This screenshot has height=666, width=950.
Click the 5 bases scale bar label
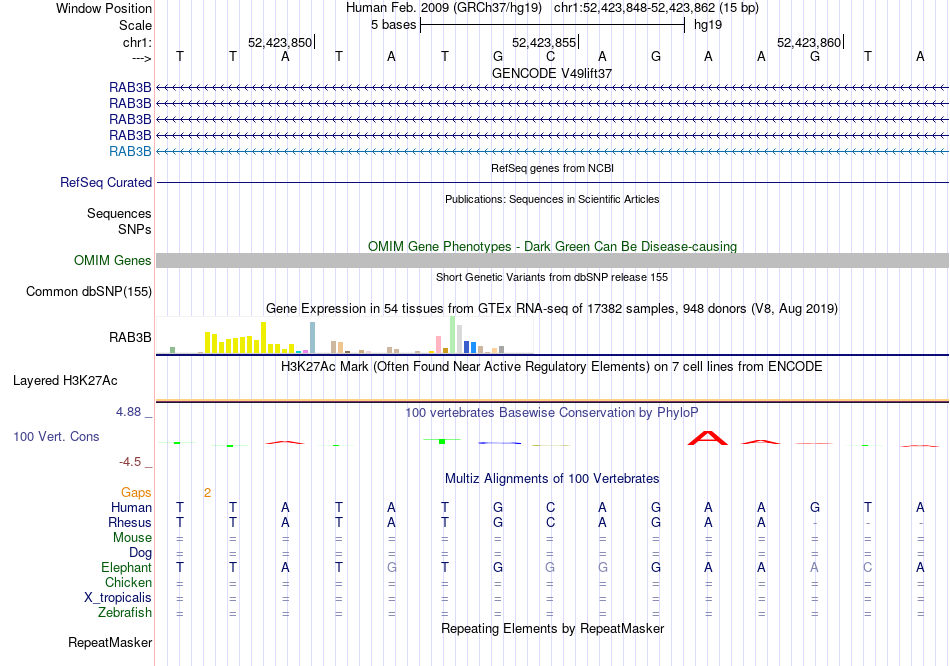tap(394, 25)
